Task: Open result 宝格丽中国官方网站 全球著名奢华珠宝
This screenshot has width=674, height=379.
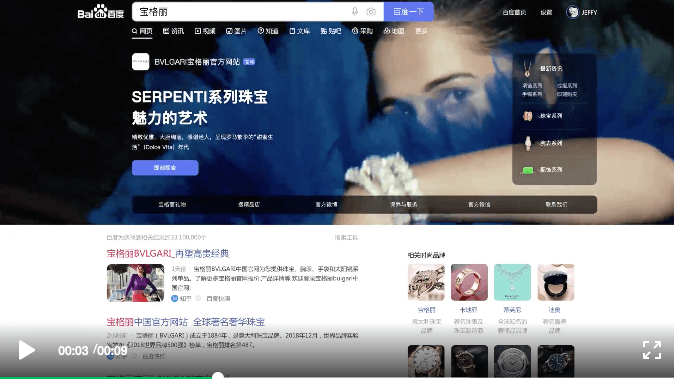Action: point(186,322)
